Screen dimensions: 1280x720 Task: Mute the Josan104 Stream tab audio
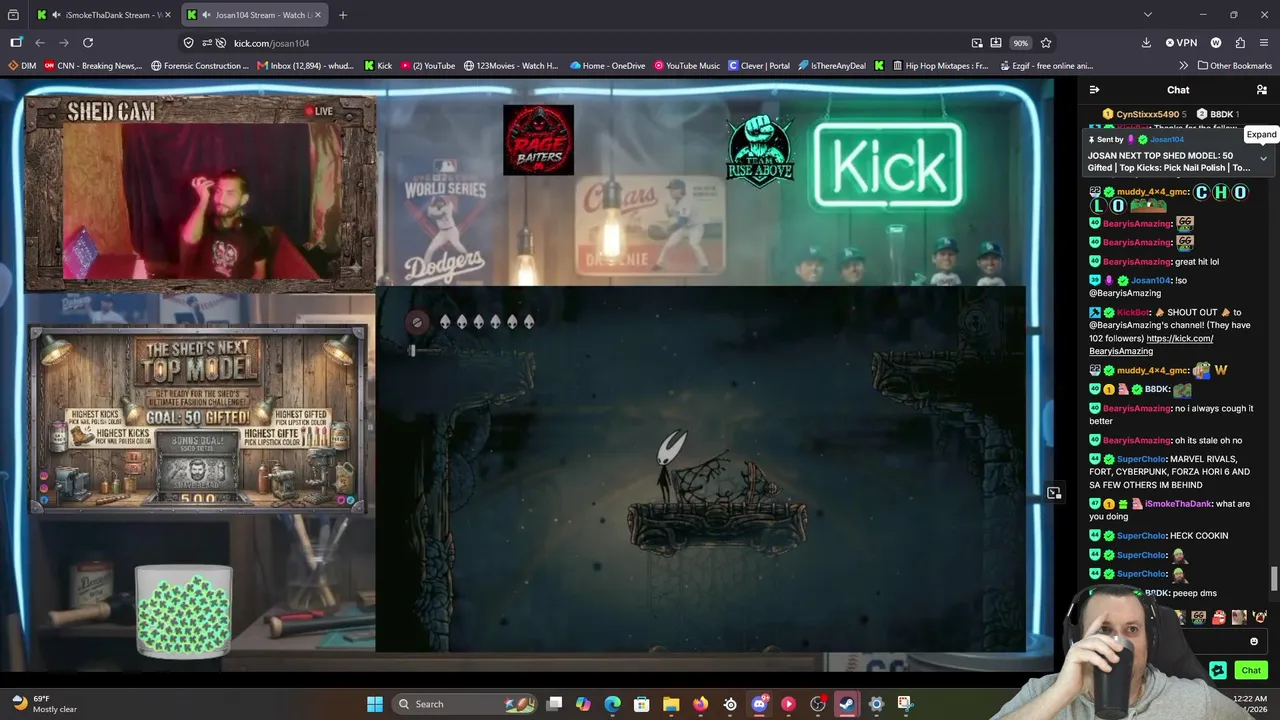pyautogui.click(x=206, y=15)
